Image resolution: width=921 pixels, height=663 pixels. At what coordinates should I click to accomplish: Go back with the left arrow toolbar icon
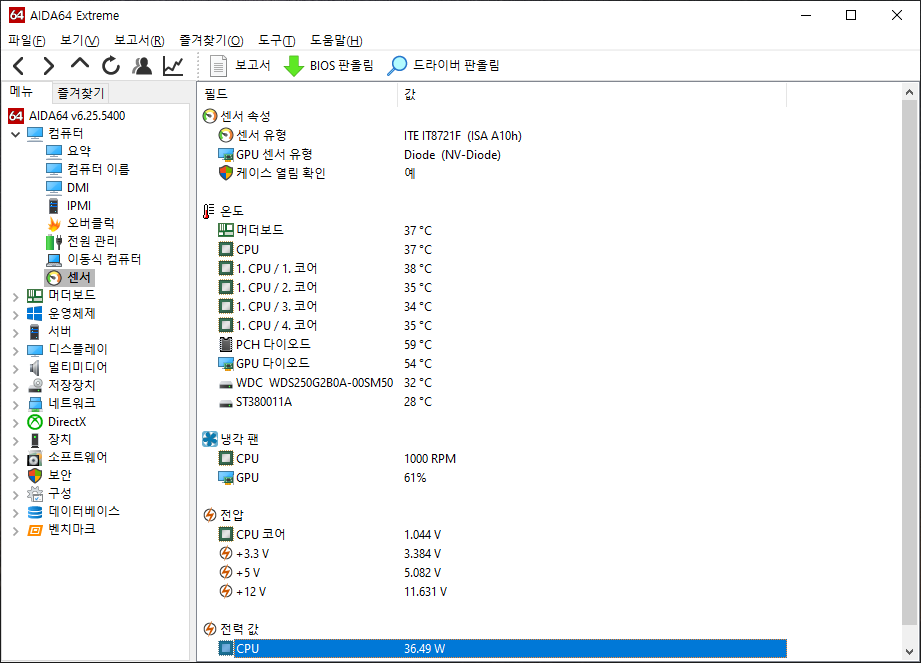tap(19, 66)
